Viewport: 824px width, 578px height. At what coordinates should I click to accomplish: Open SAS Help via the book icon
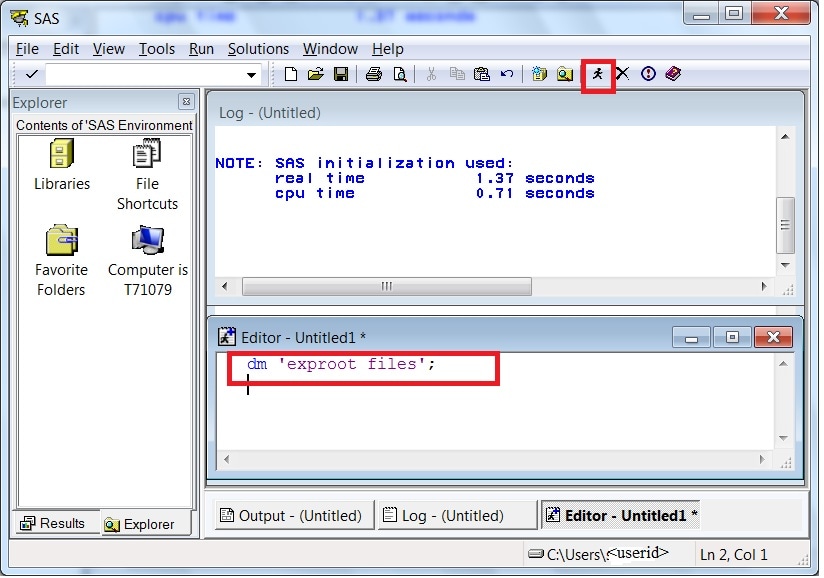(673, 74)
